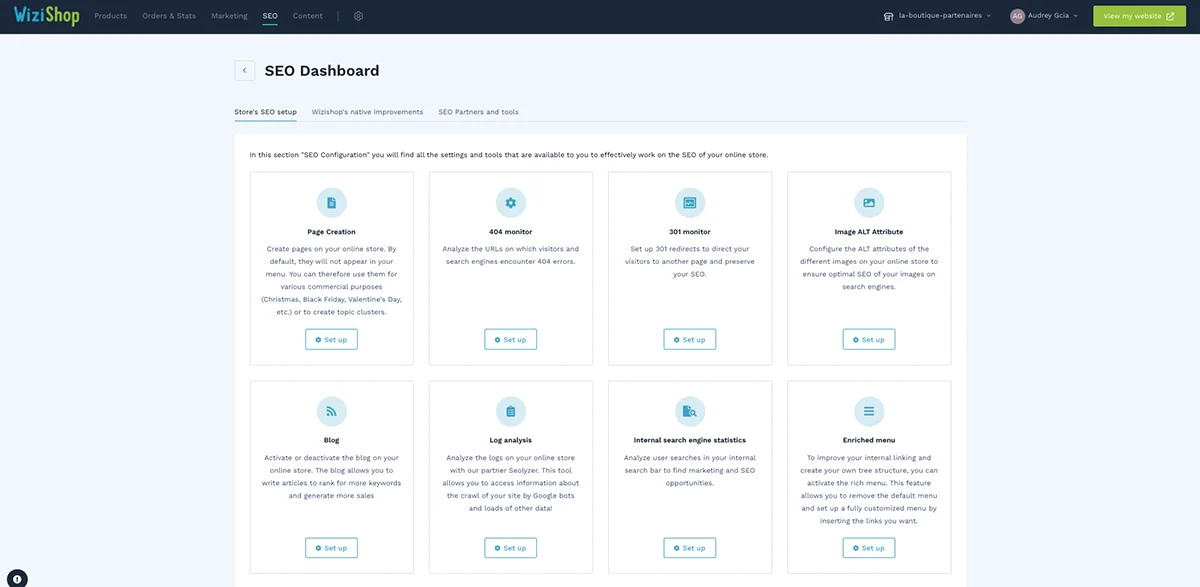Click the Image ALT Attribute card title
This screenshot has height=587, width=1200.
click(x=869, y=231)
